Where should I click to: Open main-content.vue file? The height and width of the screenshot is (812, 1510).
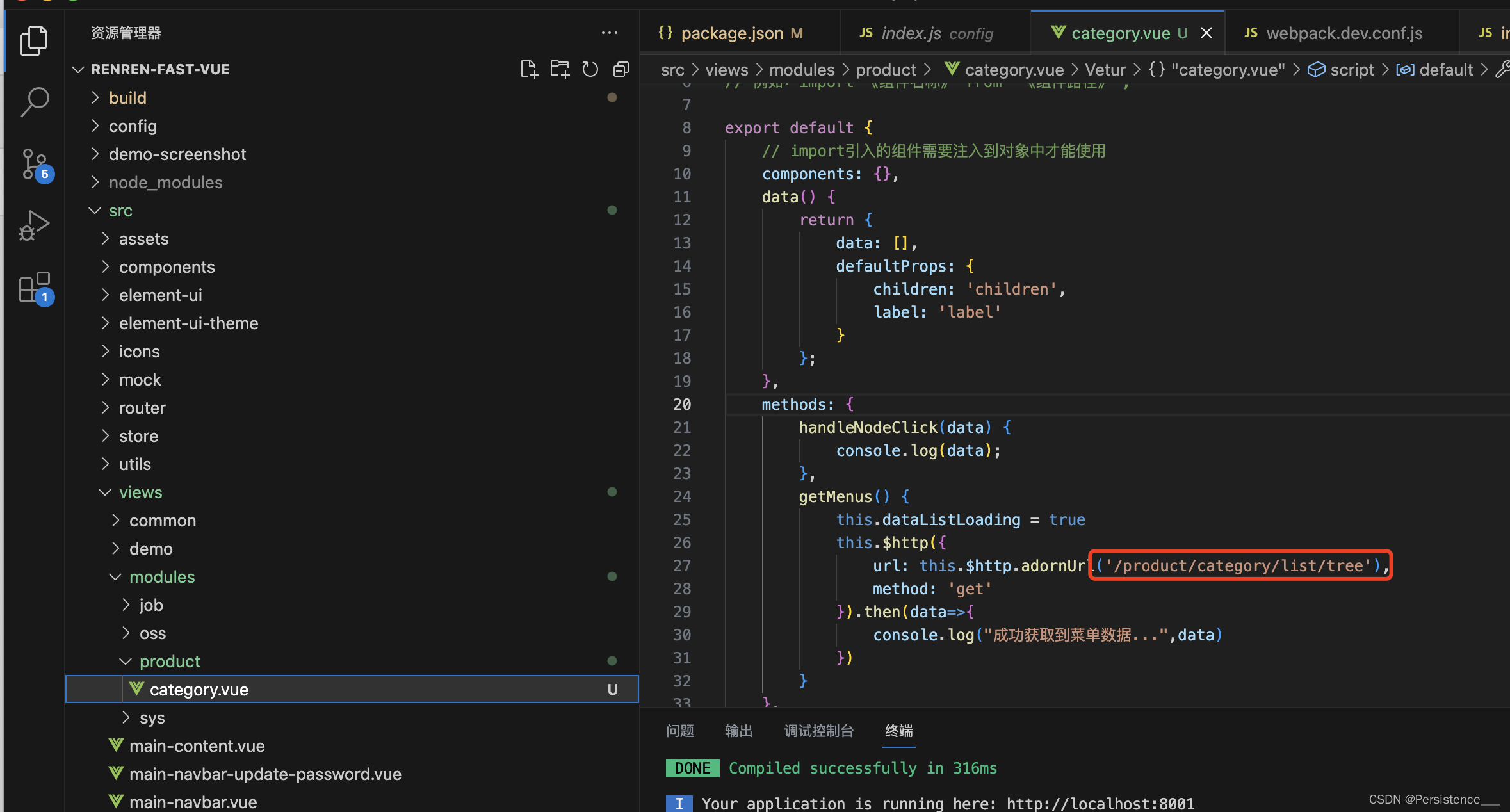tap(352, 745)
